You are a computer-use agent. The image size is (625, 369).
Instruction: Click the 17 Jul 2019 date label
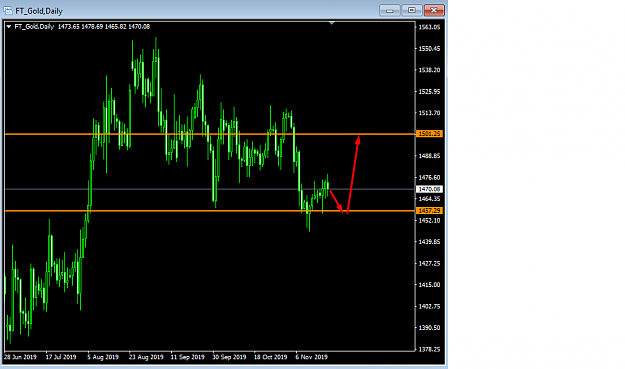(61, 357)
